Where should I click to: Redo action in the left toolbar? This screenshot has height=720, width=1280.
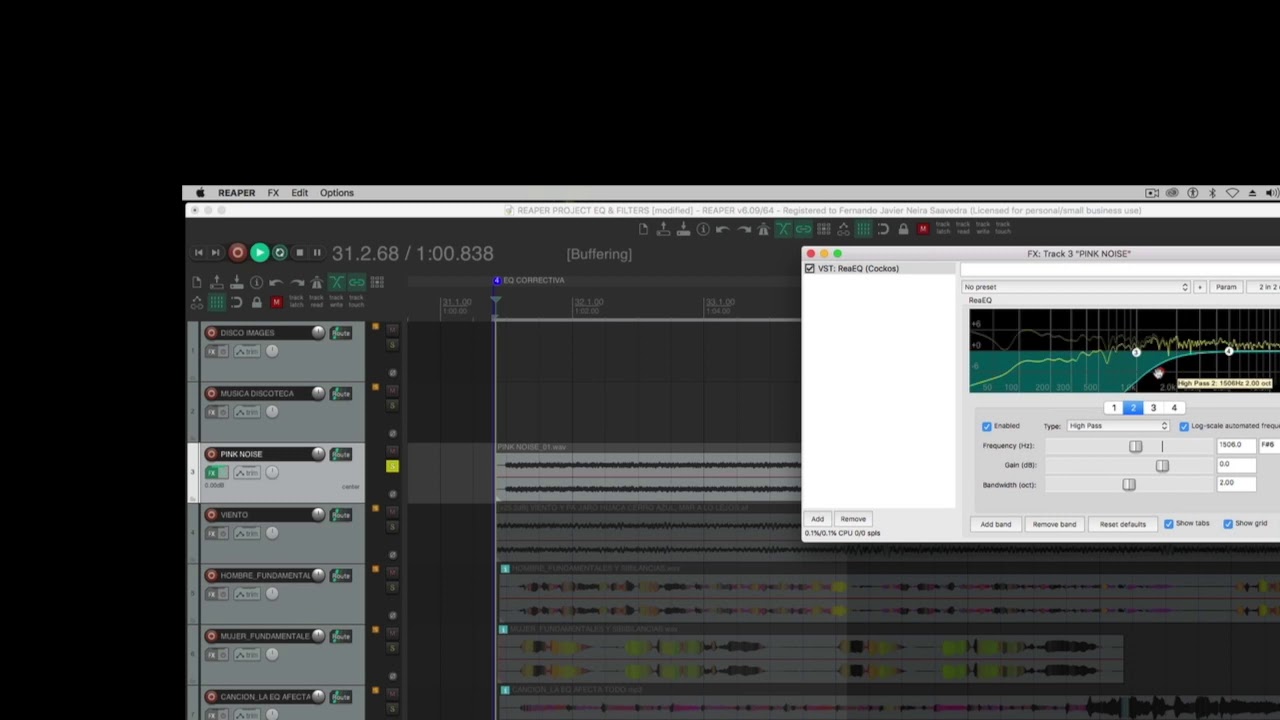click(x=297, y=283)
